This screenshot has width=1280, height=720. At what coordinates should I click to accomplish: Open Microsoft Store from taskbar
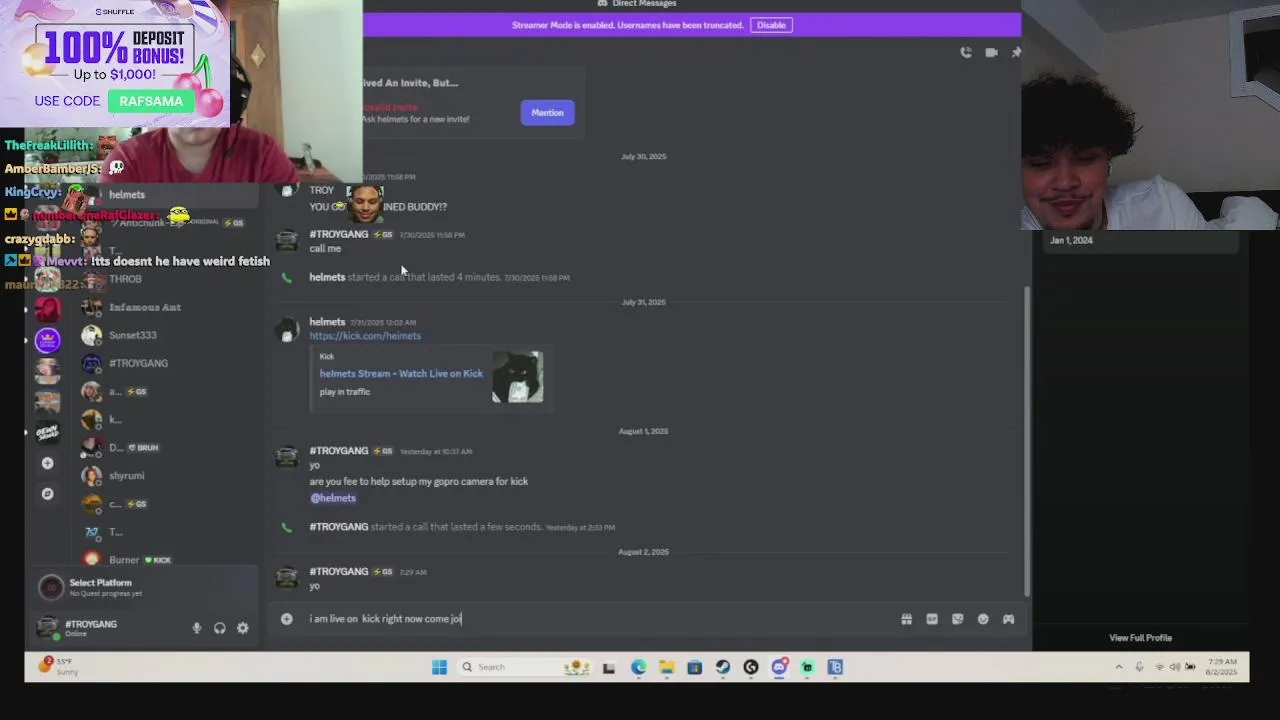pos(694,667)
